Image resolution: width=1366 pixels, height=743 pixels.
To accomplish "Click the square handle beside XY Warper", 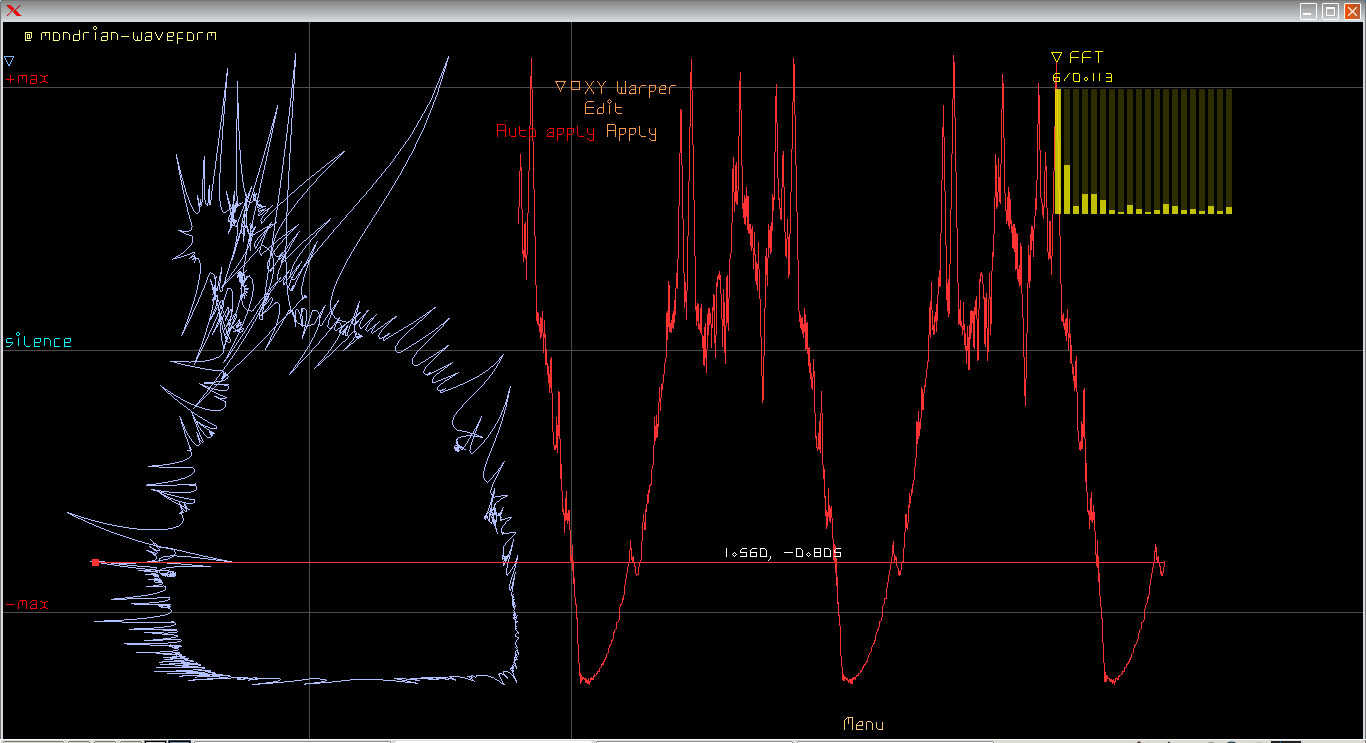I will (x=575, y=86).
